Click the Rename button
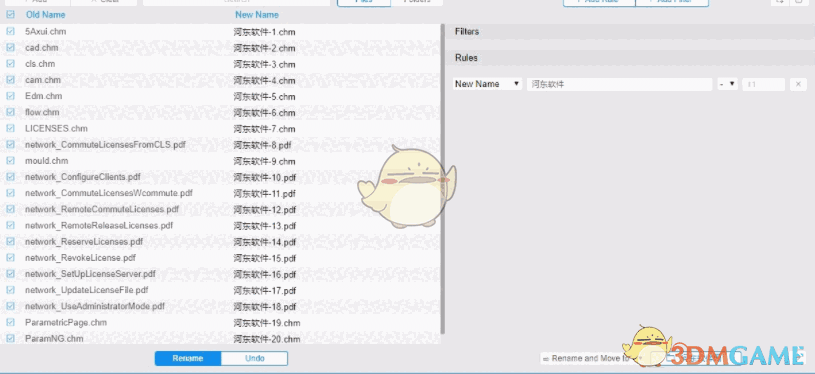This screenshot has width=815, height=374. (188, 358)
